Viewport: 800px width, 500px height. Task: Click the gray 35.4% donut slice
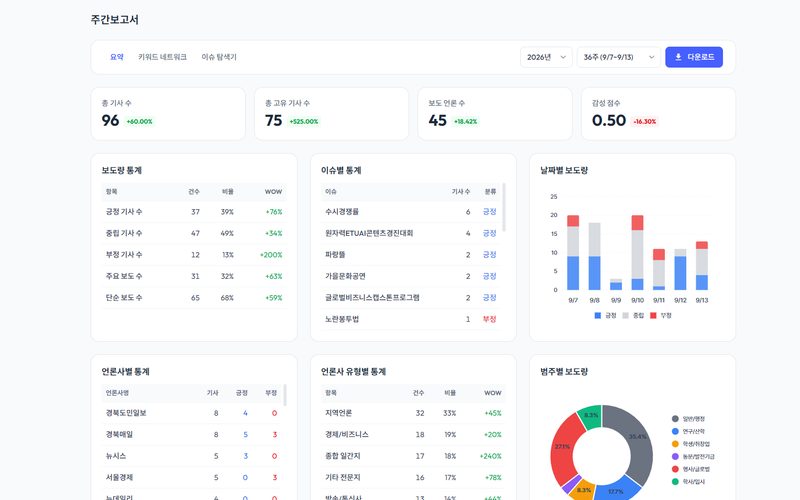pos(638,439)
